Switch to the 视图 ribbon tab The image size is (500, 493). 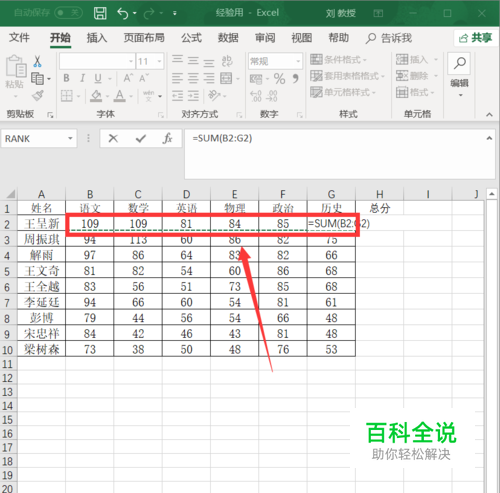(302, 37)
